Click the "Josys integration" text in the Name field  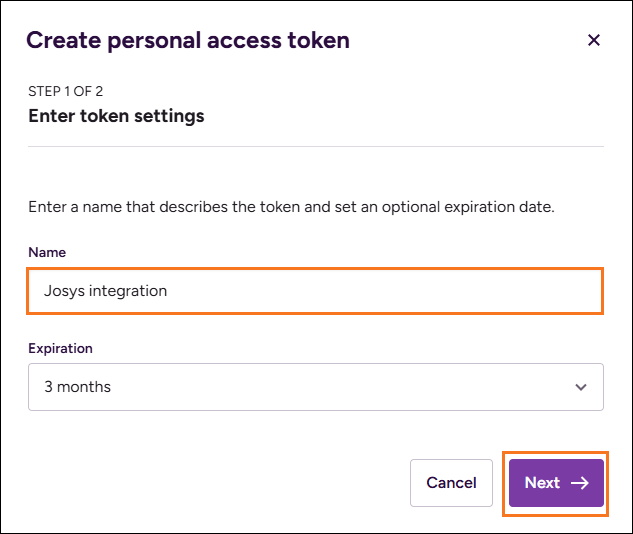[105, 291]
